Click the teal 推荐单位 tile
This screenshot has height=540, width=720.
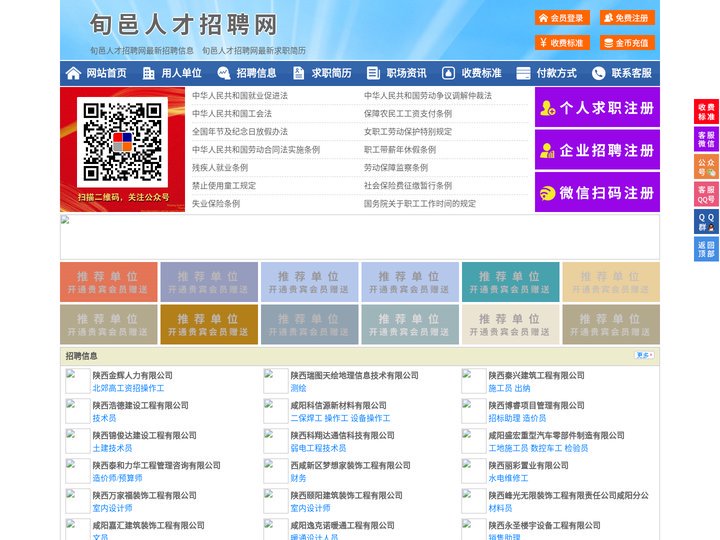click(511, 282)
